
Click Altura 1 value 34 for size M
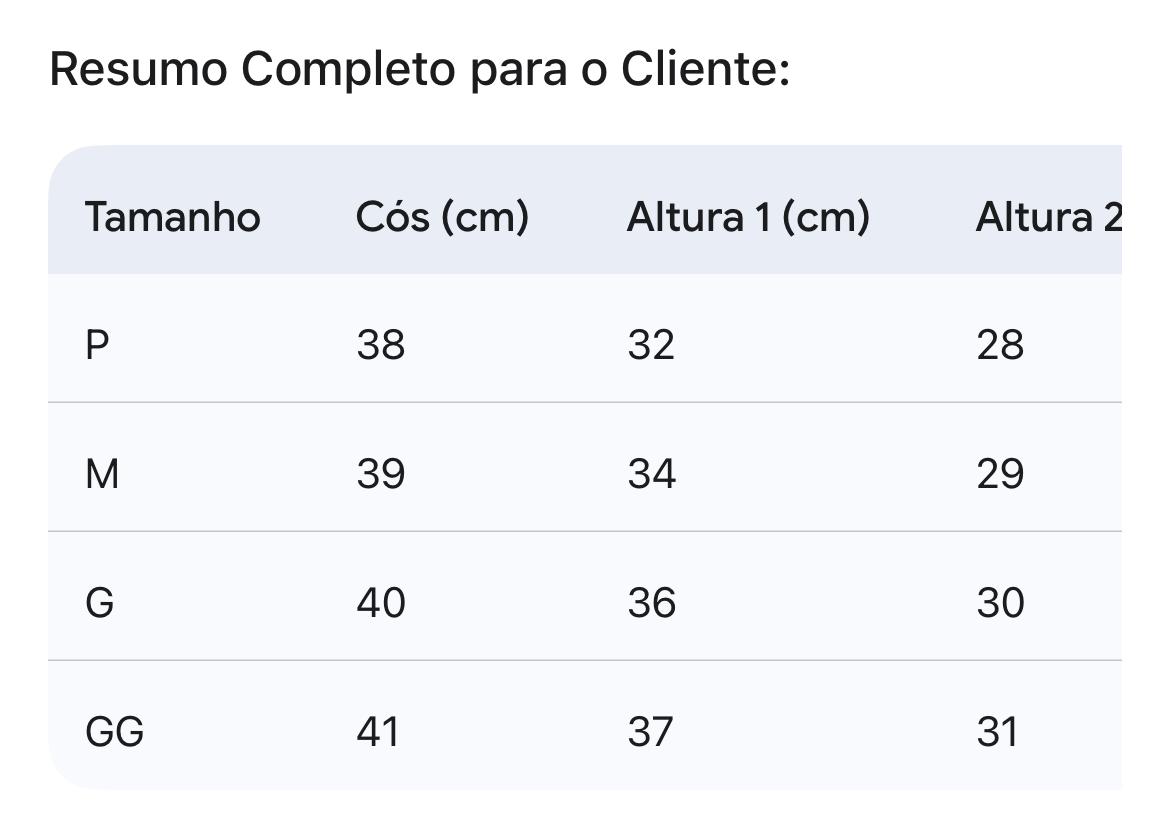pos(651,474)
